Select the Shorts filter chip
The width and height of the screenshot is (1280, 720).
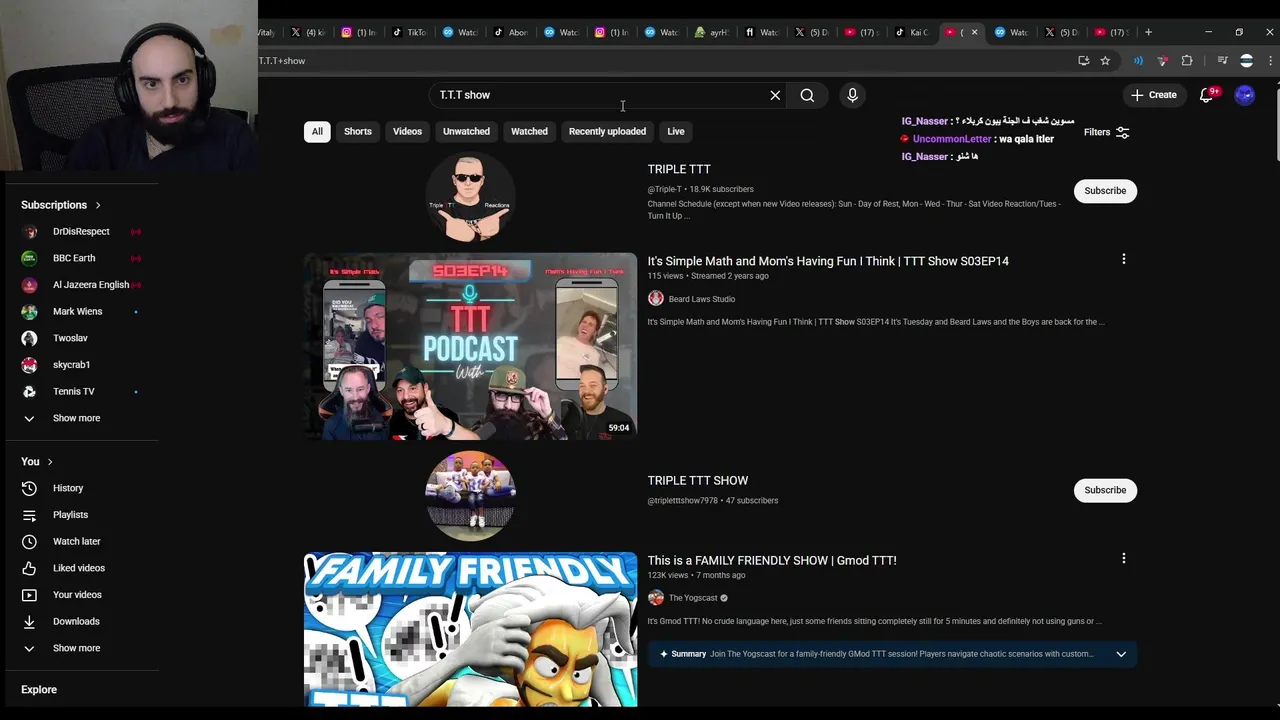(358, 131)
